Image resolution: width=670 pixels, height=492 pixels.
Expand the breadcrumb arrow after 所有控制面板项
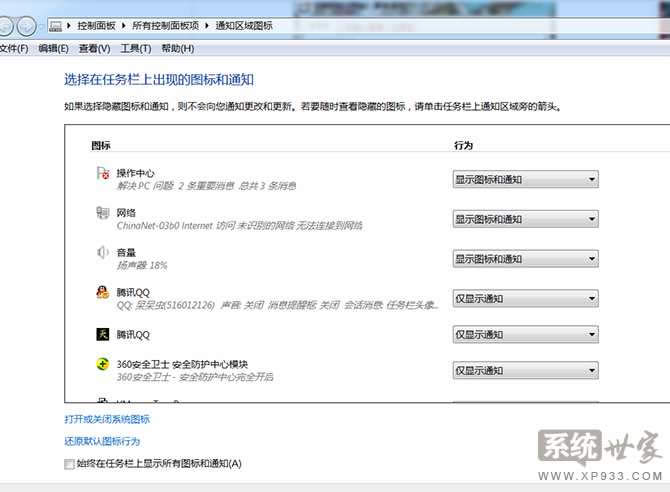207,26
